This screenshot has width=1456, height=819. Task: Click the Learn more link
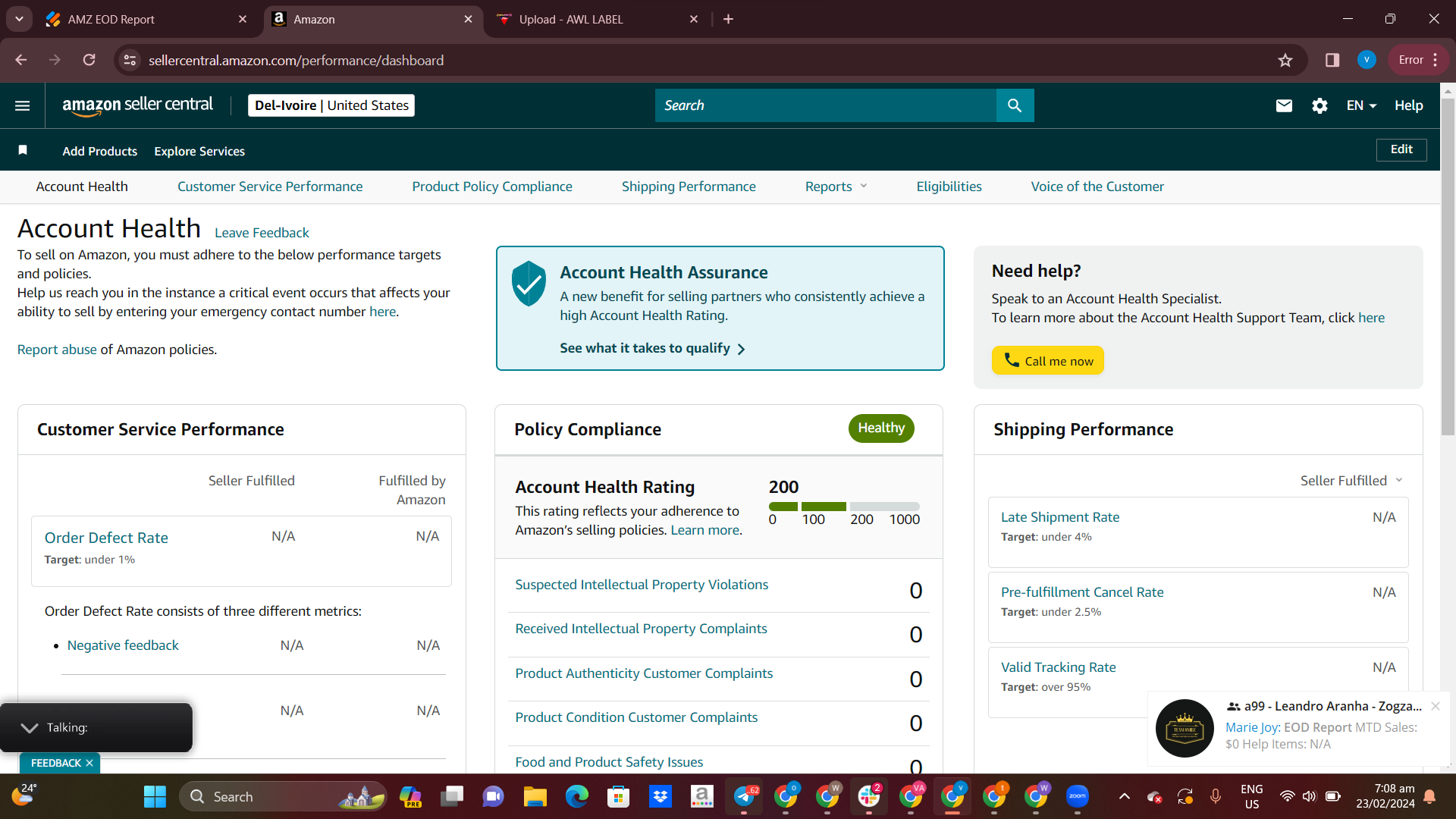[x=704, y=530]
